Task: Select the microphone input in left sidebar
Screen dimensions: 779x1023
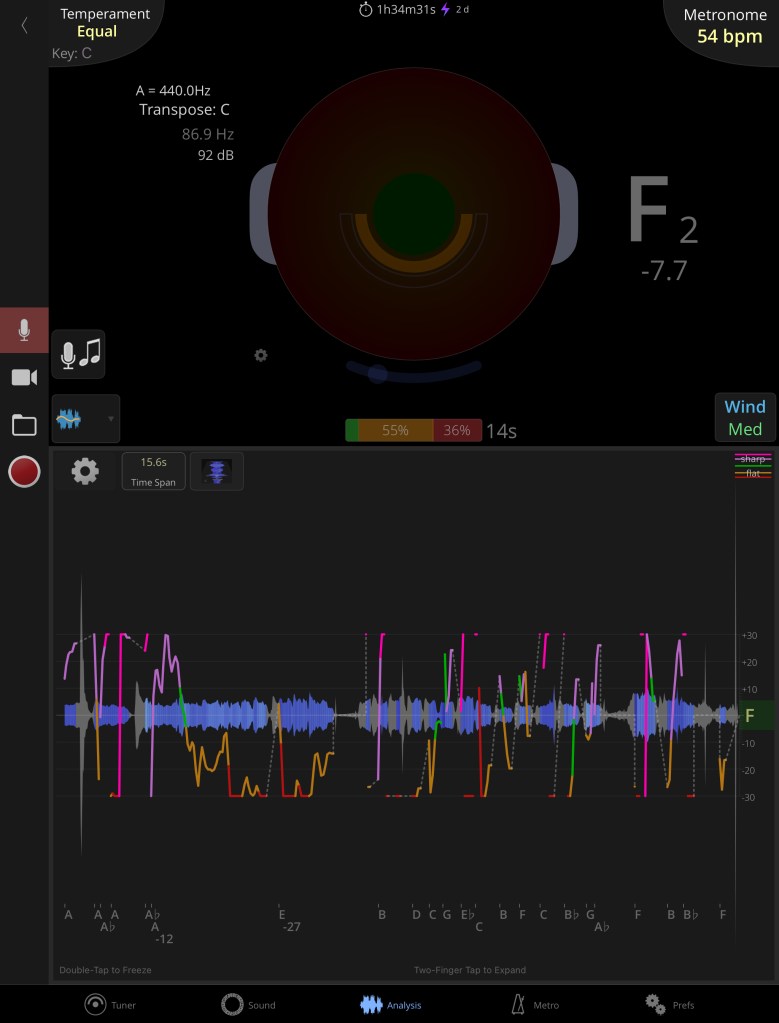Action: pos(24,330)
